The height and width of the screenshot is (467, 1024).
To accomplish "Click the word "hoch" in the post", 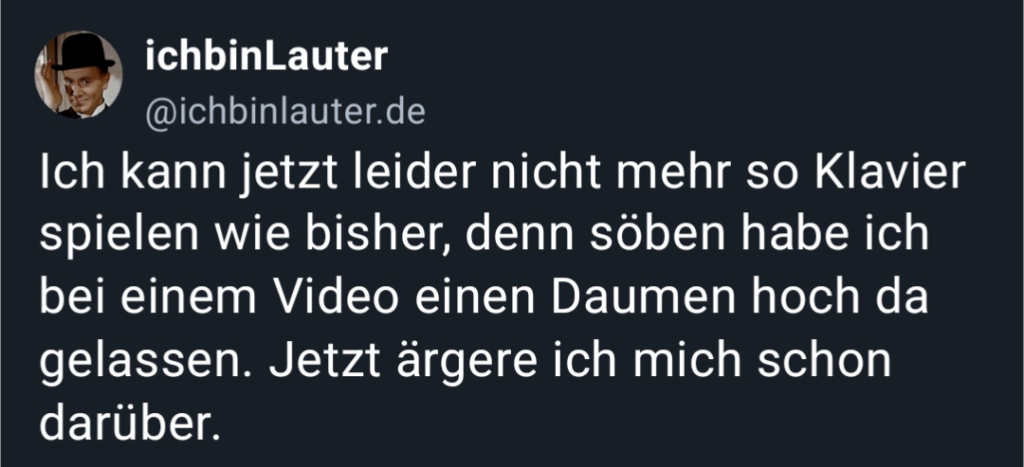I will pyautogui.click(x=805, y=297).
